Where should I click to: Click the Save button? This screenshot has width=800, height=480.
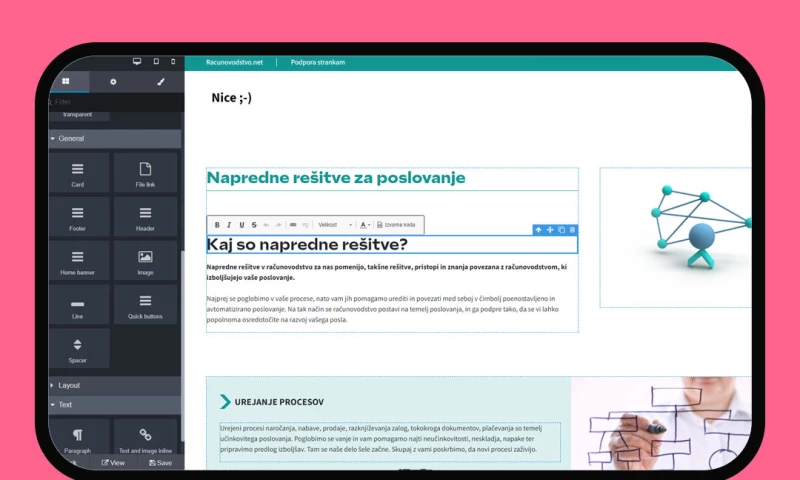[x=159, y=463]
